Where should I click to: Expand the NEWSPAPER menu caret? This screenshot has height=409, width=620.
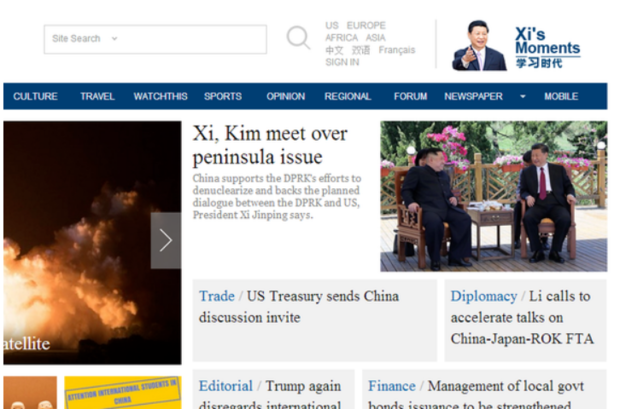(x=523, y=97)
